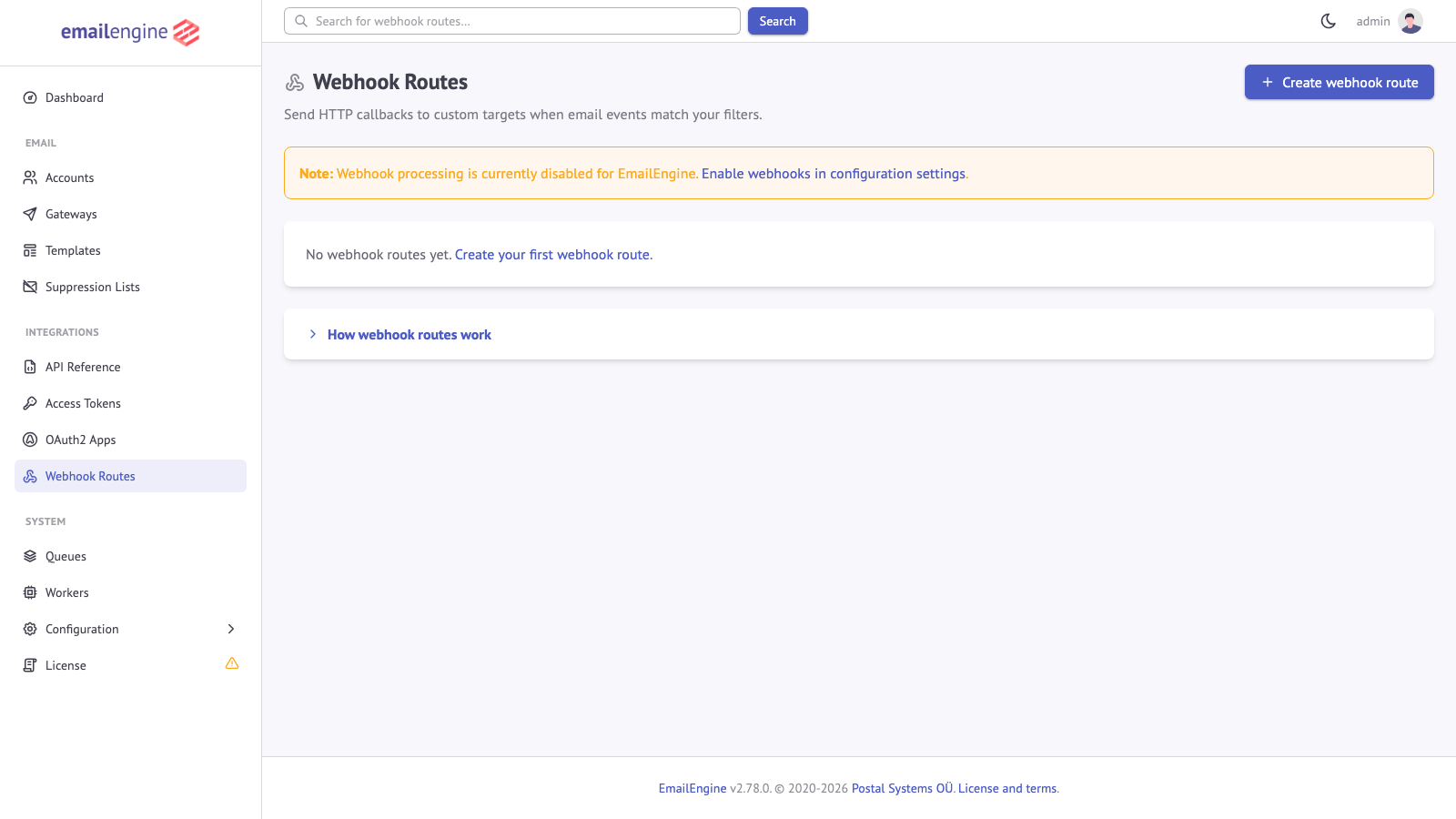The image size is (1456, 819).
Task: Click the Gateways paper plane icon
Action: tap(30, 214)
